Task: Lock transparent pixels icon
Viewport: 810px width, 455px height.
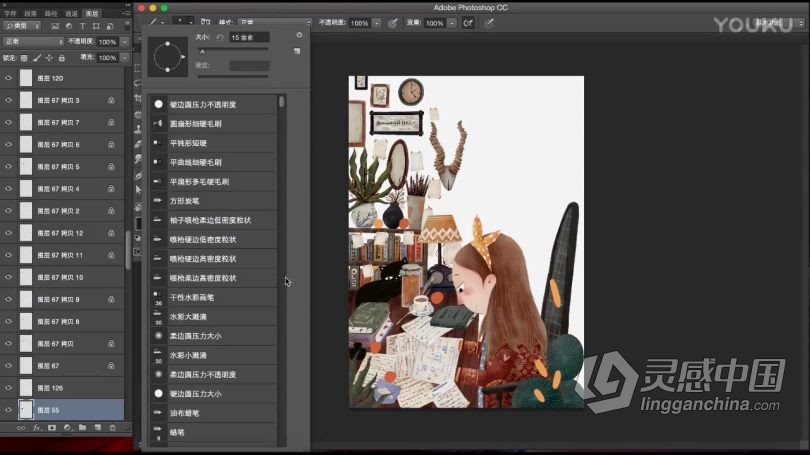Action: pyautogui.click(x=24, y=58)
